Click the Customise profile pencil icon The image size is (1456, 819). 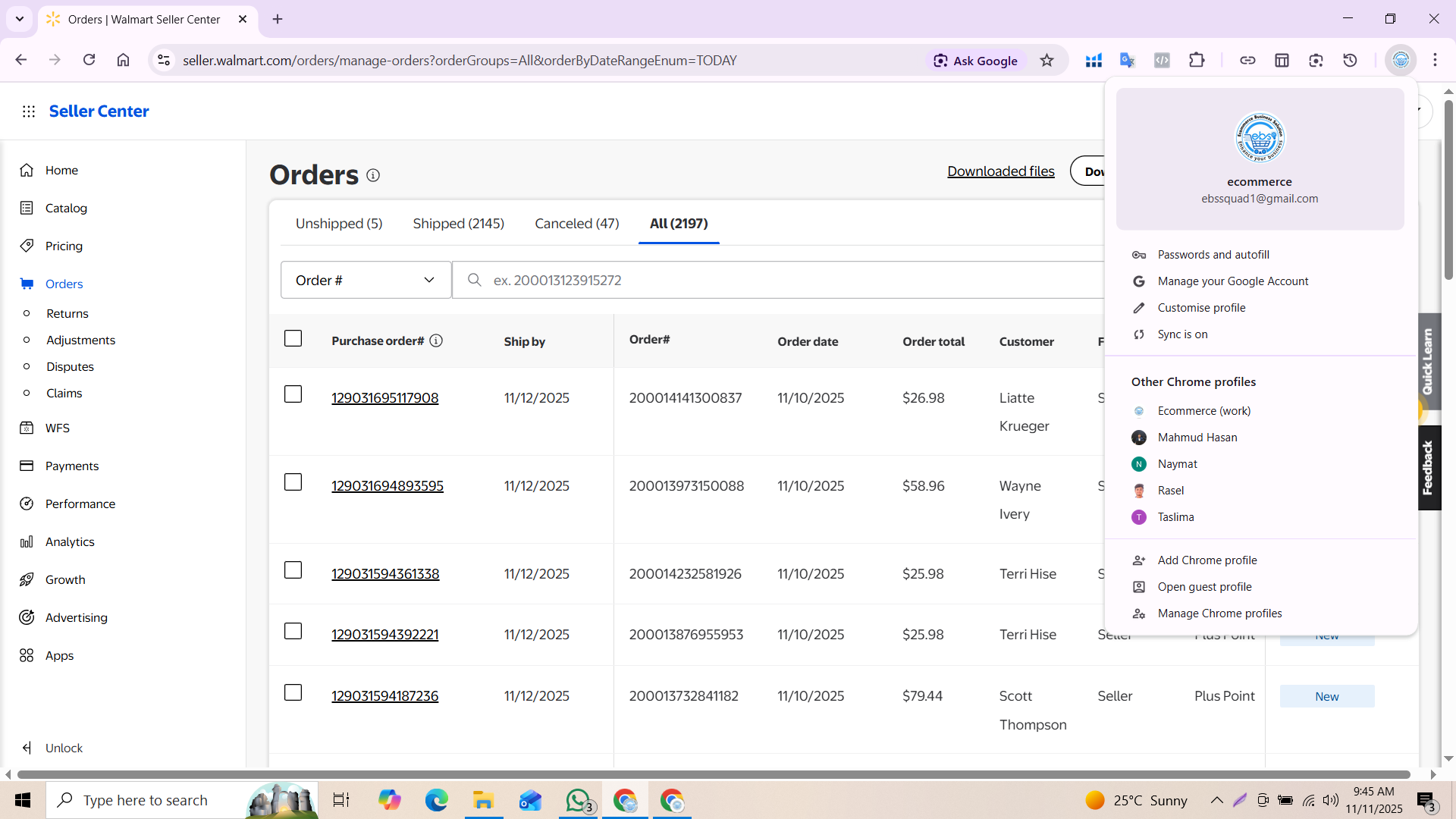[1139, 308]
